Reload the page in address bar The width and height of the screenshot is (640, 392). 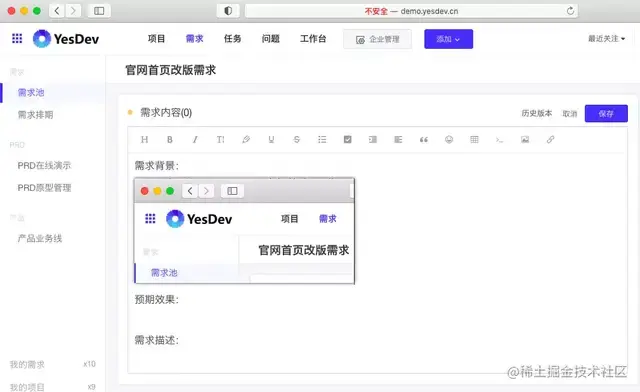click(x=570, y=11)
